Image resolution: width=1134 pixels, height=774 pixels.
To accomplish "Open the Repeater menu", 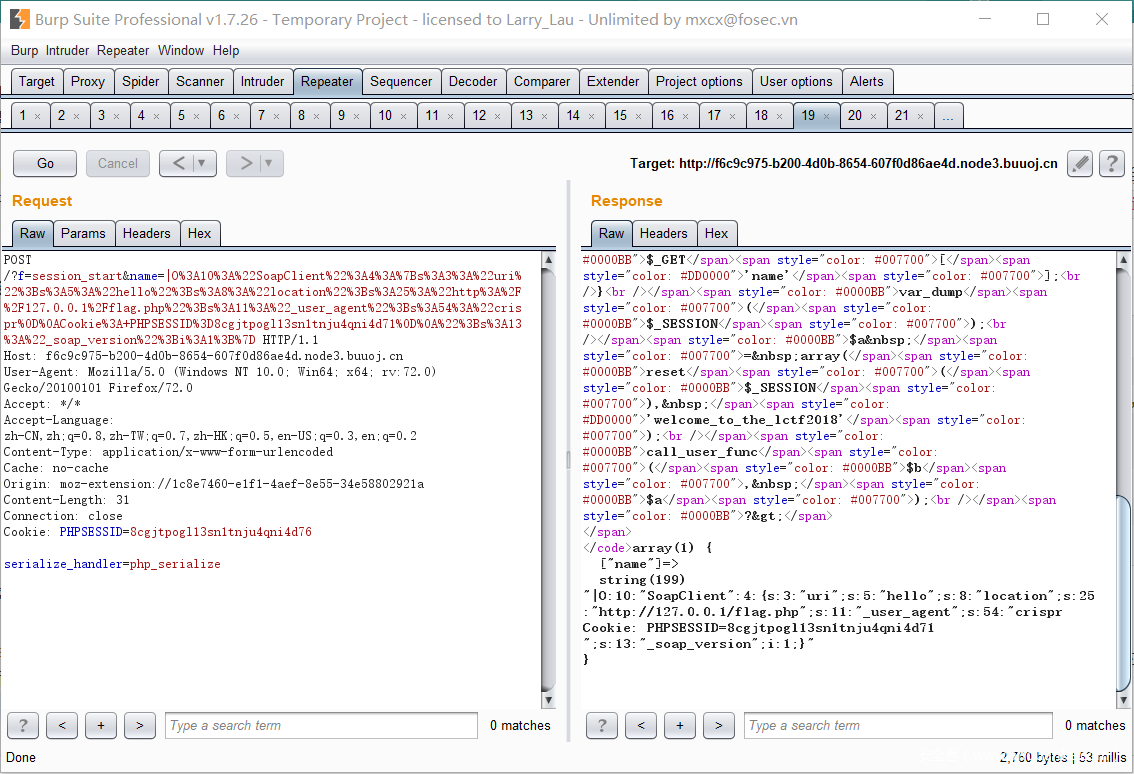I will [123, 51].
